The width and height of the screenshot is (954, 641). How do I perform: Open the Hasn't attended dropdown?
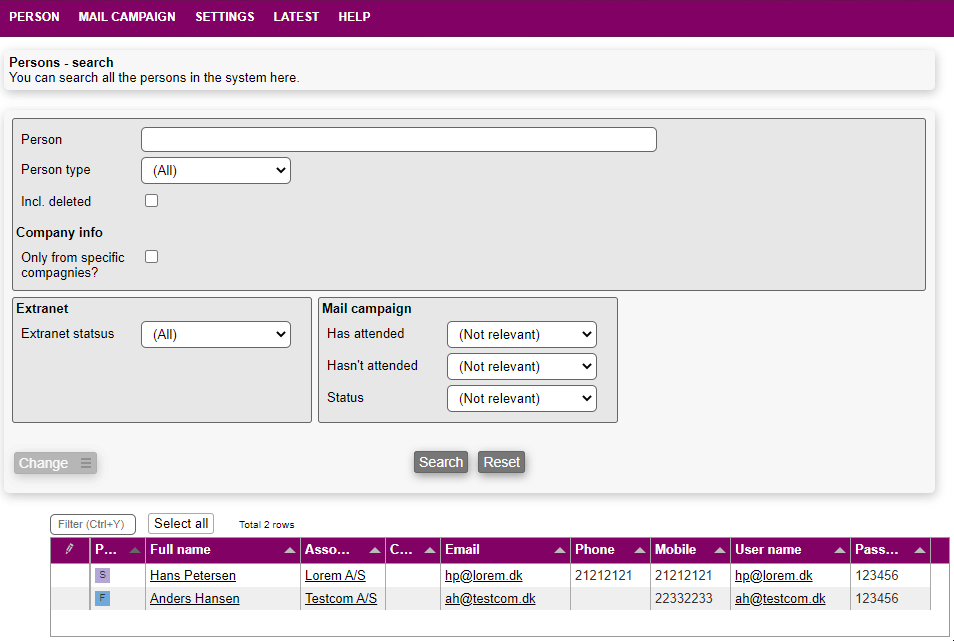pyautogui.click(x=522, y=366)
